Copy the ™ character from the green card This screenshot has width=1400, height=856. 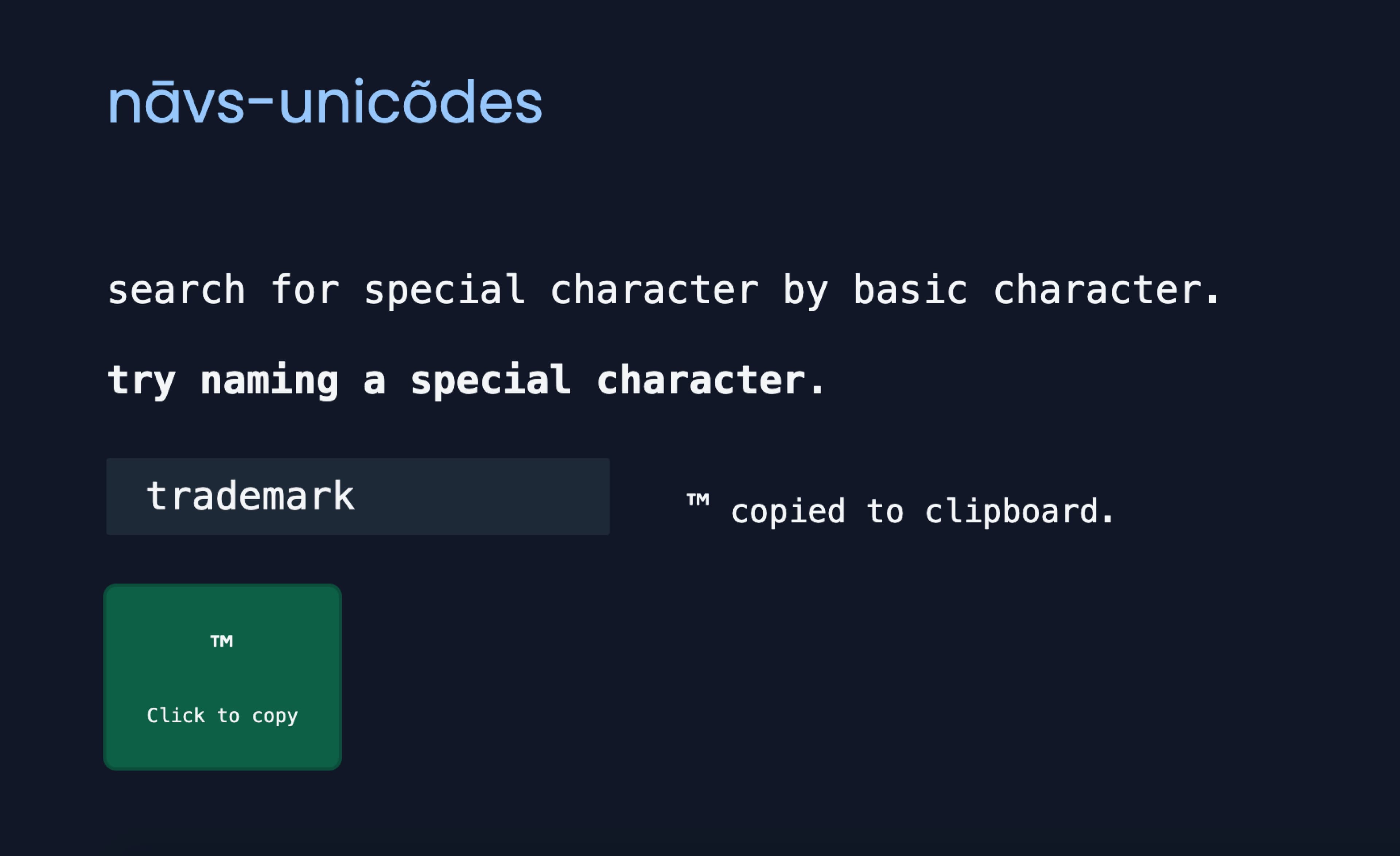pyautogui.click(x=223, y=677)
